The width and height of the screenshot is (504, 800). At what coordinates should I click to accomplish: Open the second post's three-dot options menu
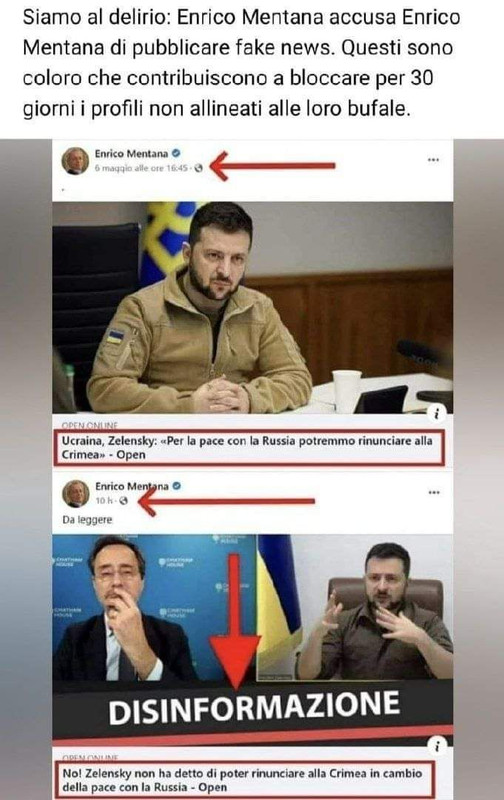coord(434,493)
